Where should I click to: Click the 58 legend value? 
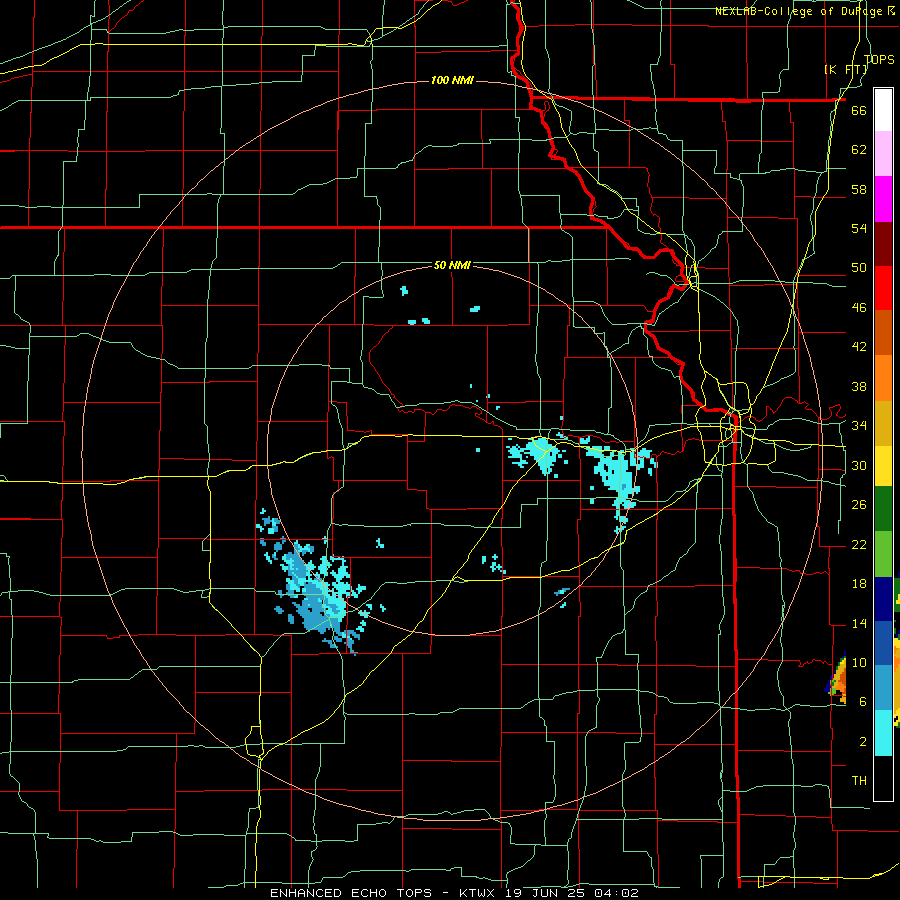[859, 189]
